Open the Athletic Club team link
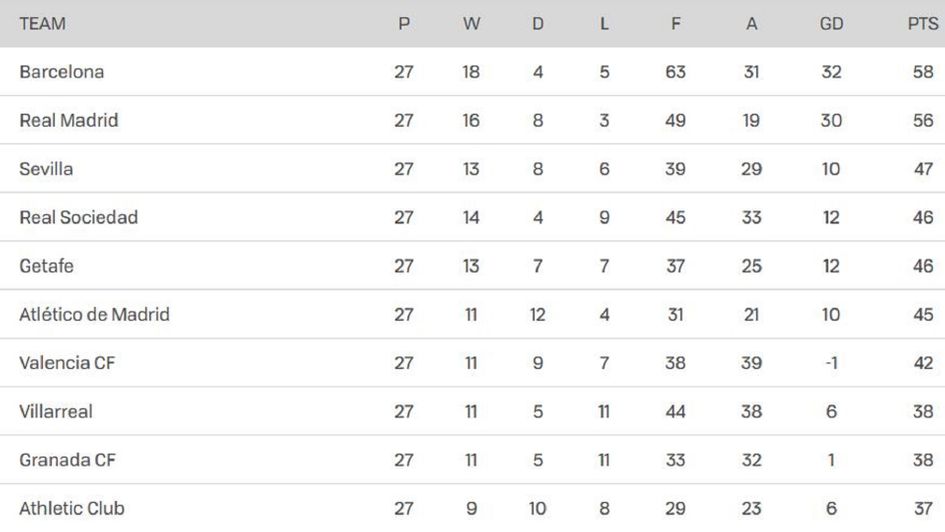The height and width of the screenshot is (532, 945). (x=72, y=508)
